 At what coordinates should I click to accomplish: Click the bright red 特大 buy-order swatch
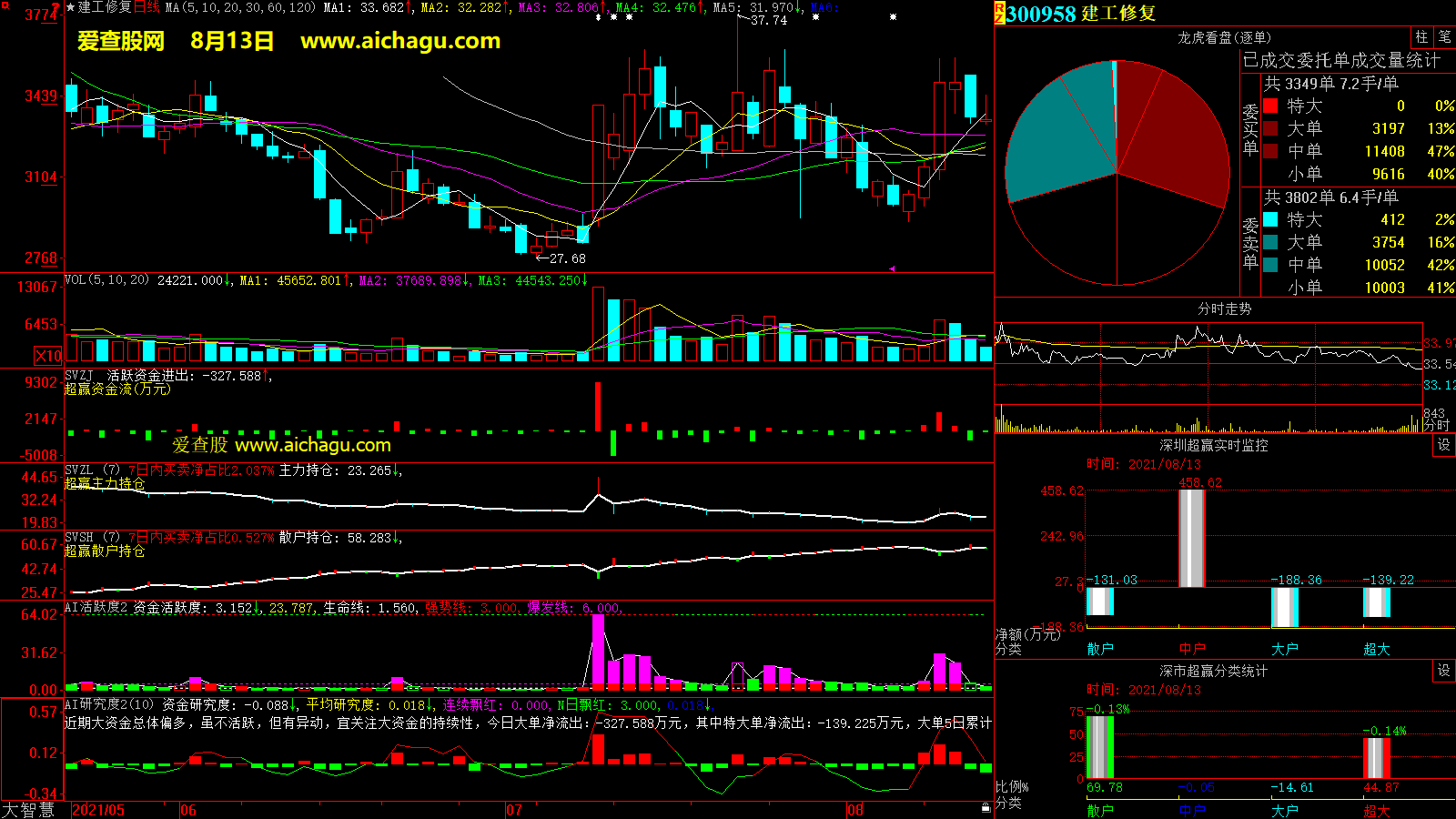pos(1270,106)
